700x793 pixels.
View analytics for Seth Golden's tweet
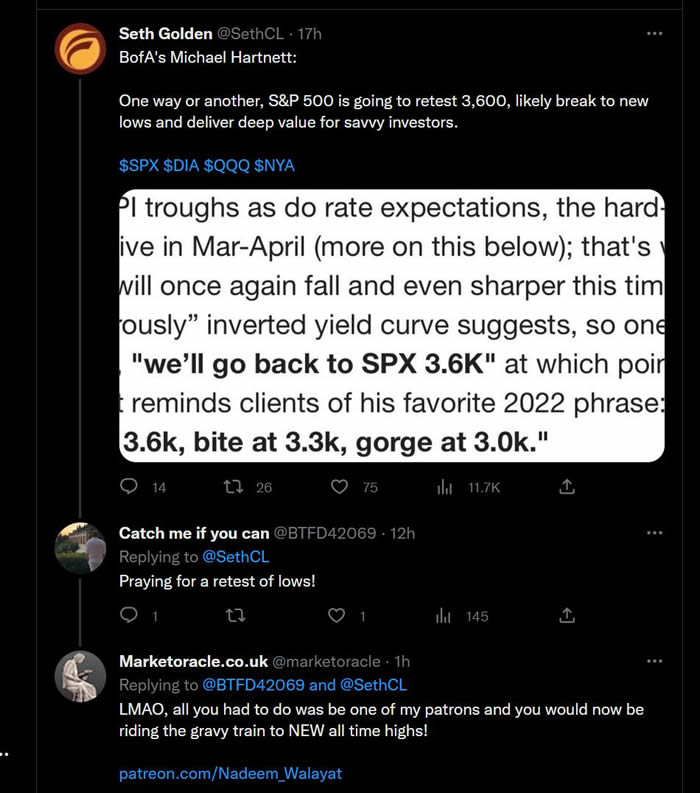pyautogui.click(x=444, y=487)
